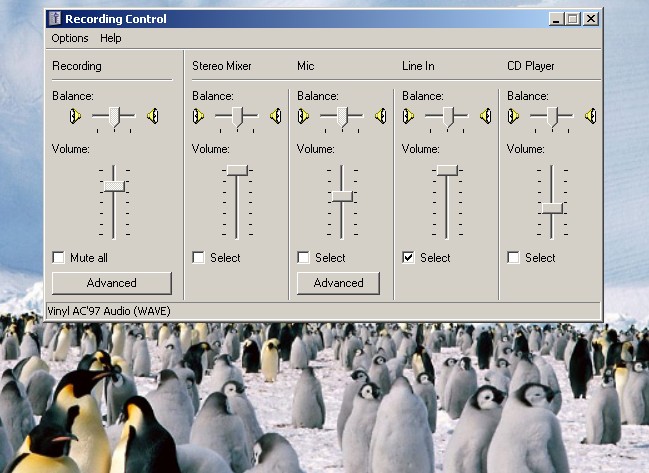
Task: Click the Recording column heading
Action: pyautogui.click(x=77, y=66)
